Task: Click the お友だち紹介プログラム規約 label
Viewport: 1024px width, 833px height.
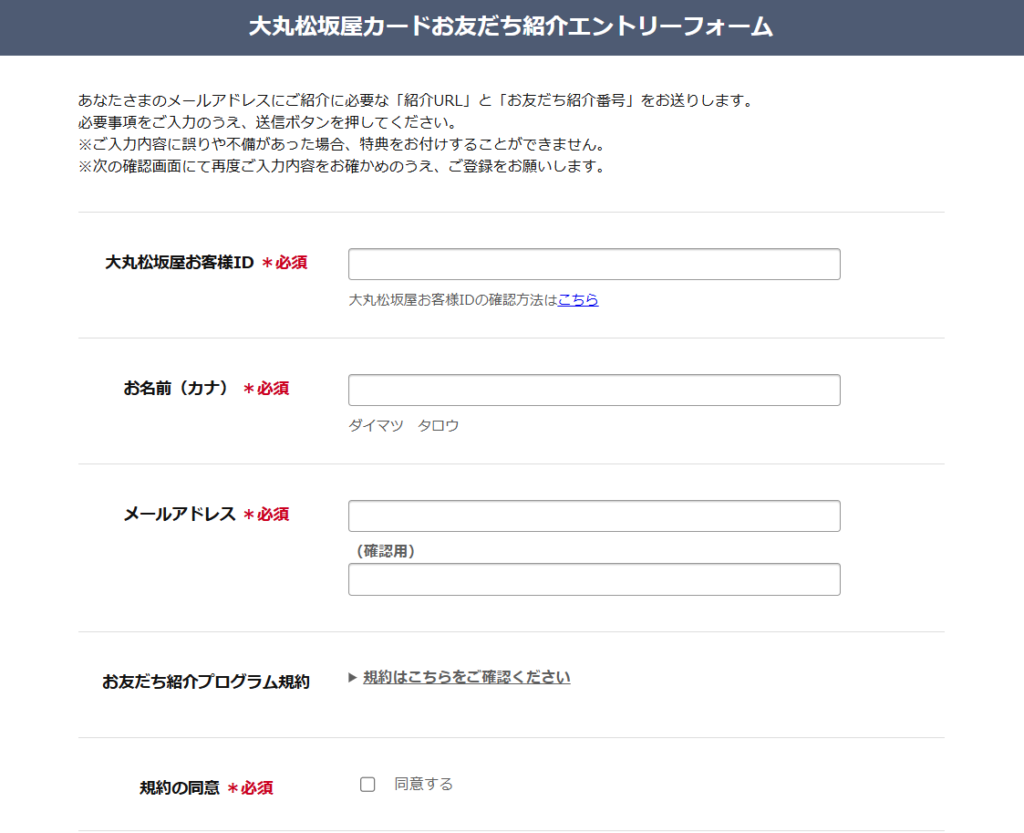Action: pos(206,682)
